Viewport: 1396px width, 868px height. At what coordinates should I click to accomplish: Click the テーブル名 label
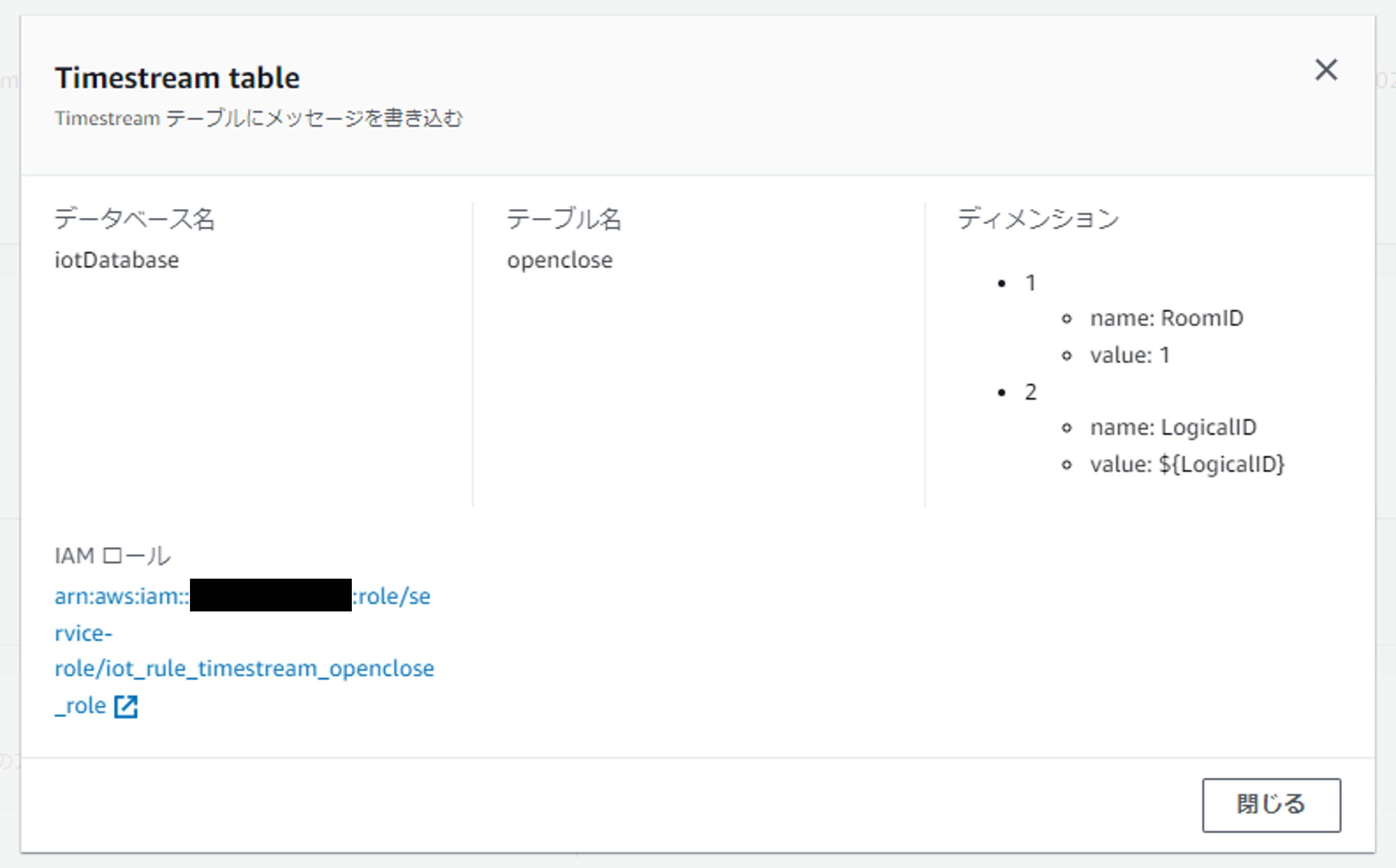click(564, 219)
